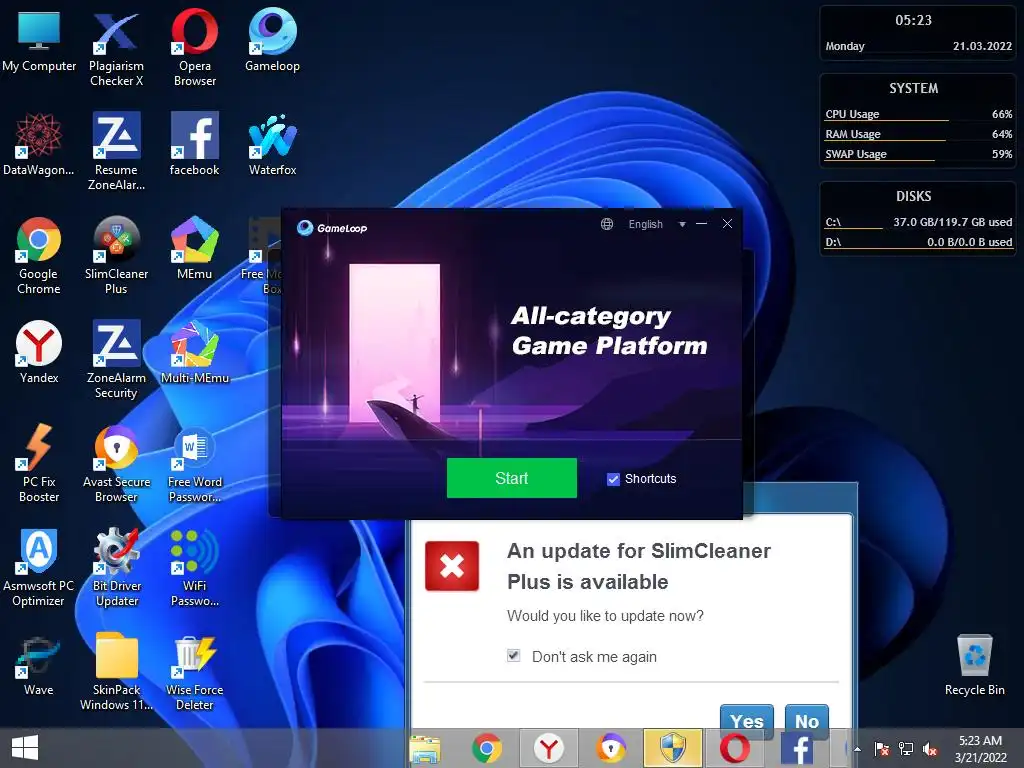1024x768 pixels.
Task: Open Avast Secure Browser taskbar icon
Action: [611, 748]
